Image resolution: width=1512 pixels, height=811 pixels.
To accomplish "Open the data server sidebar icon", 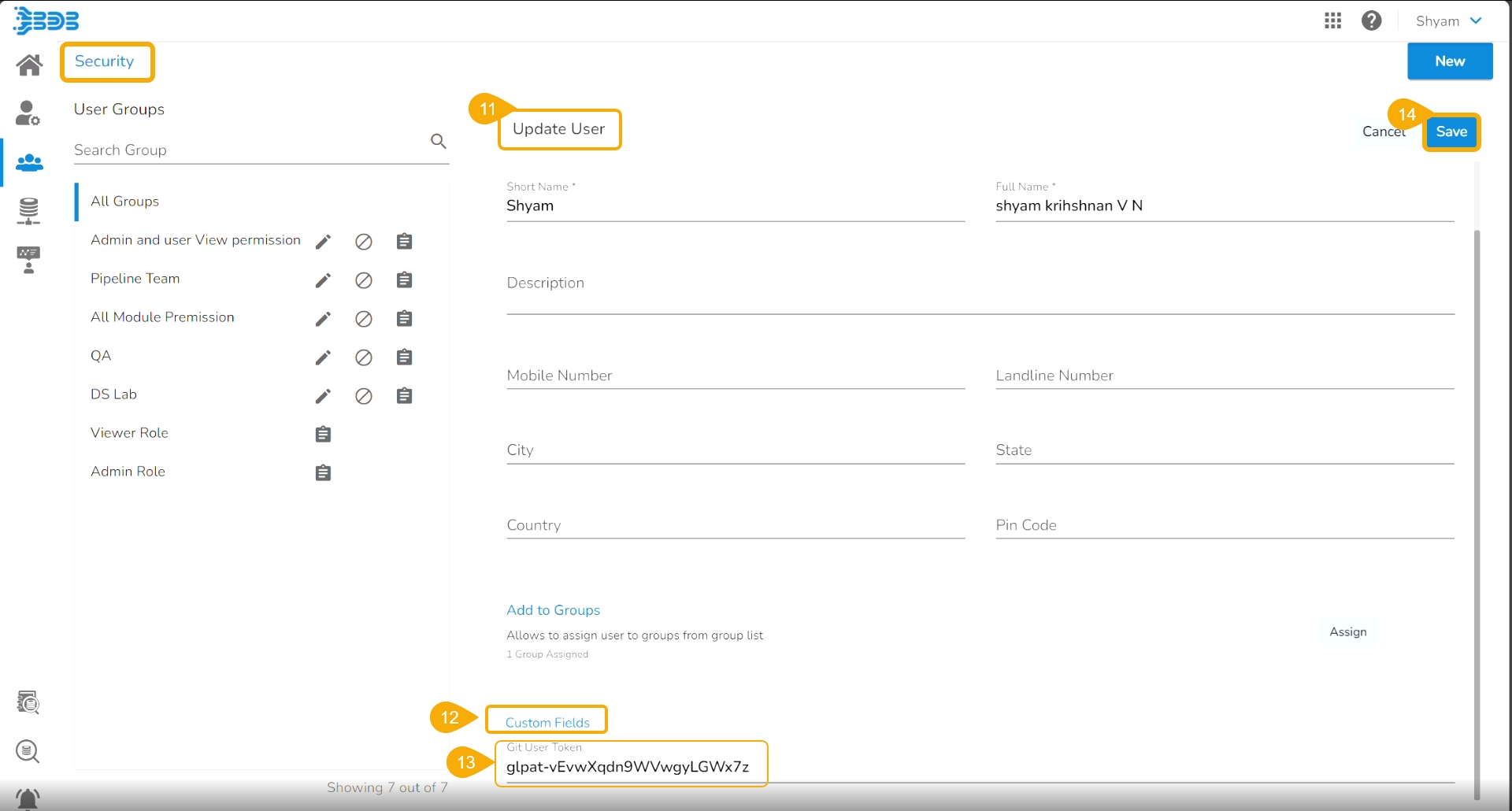I will (29, 211).
